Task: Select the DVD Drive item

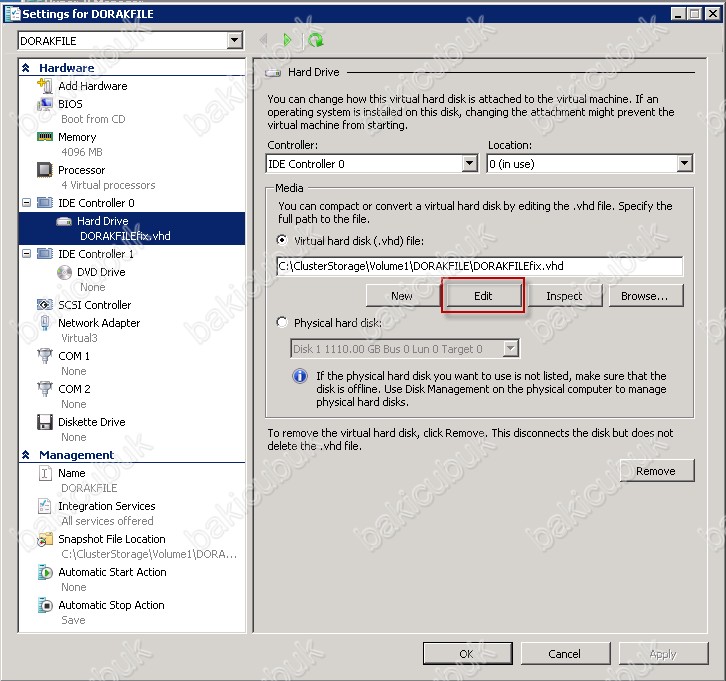Action: pos(100,272)
